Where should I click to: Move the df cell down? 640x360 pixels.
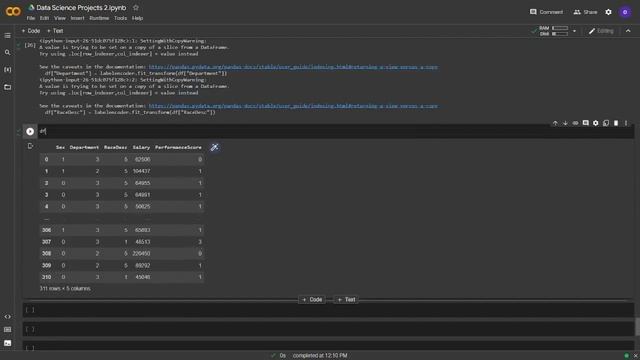click(565, 123)
